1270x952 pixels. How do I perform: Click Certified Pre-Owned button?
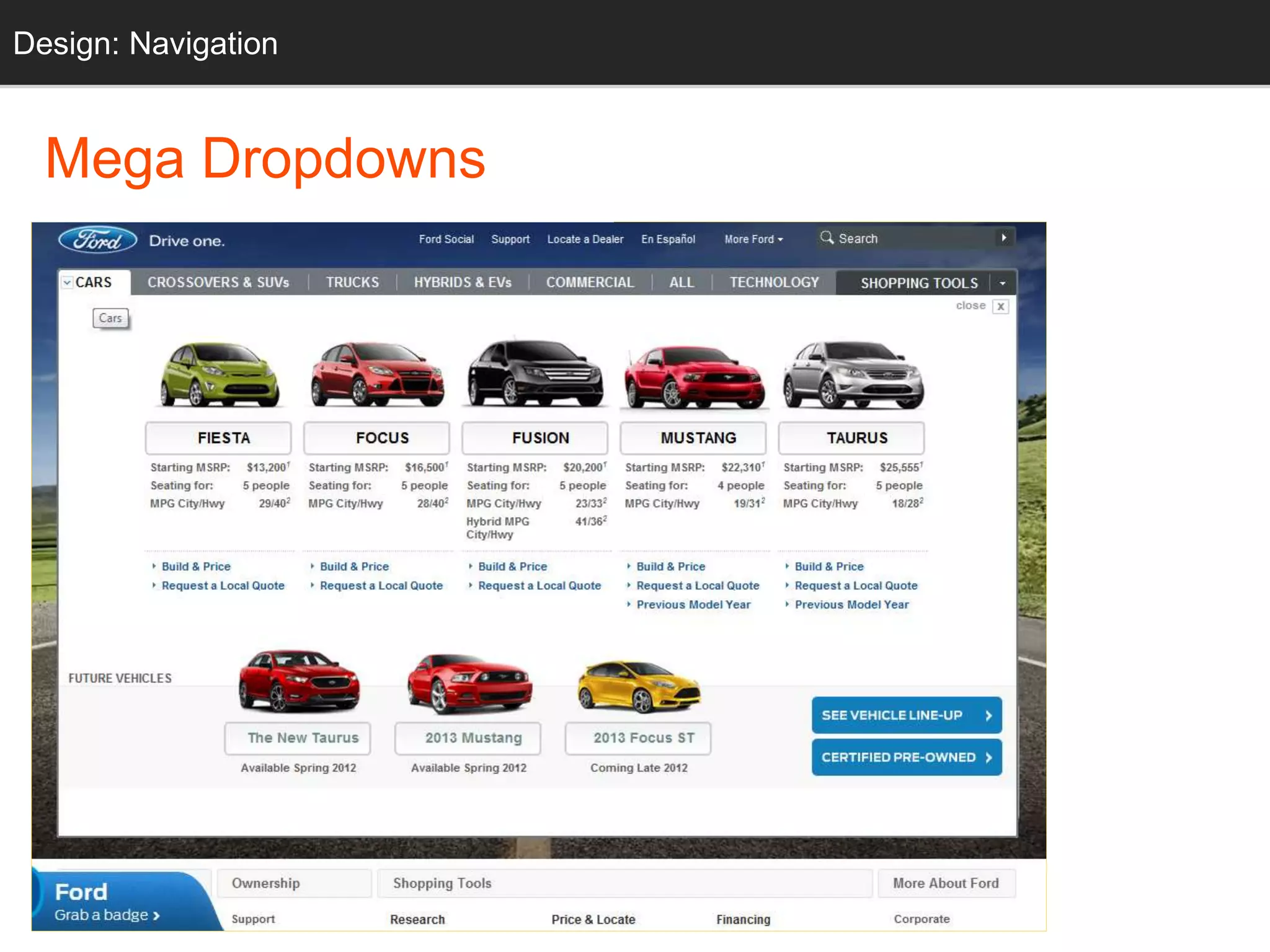pyautogui.click(x=907, y=757)
